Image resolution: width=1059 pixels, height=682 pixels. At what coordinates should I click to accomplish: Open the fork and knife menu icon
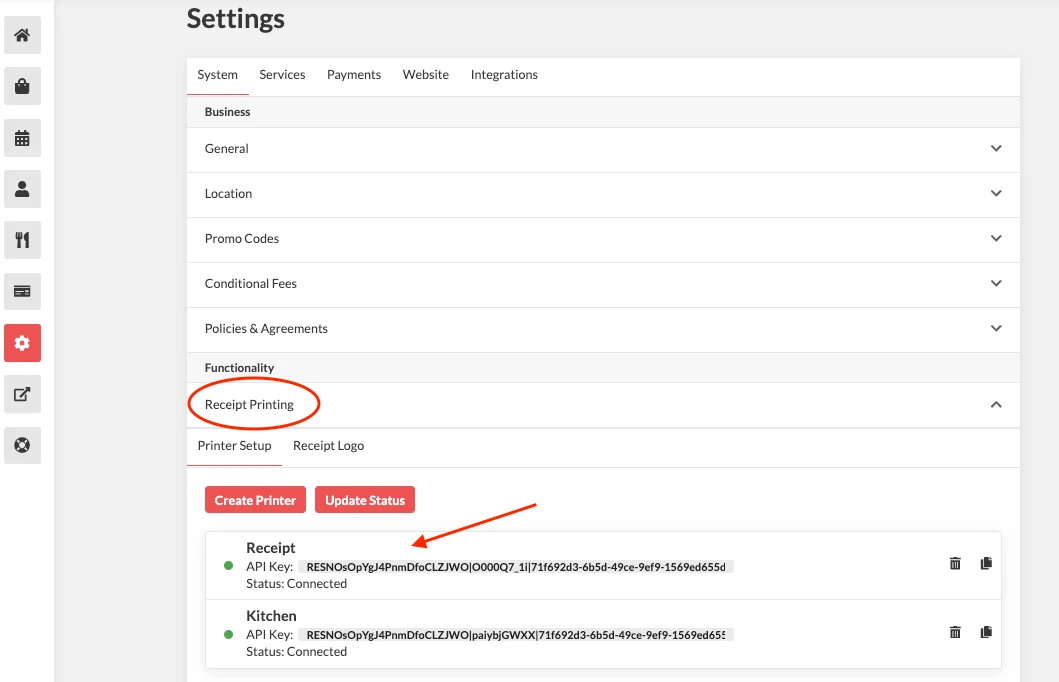click(x=22, y=240)
